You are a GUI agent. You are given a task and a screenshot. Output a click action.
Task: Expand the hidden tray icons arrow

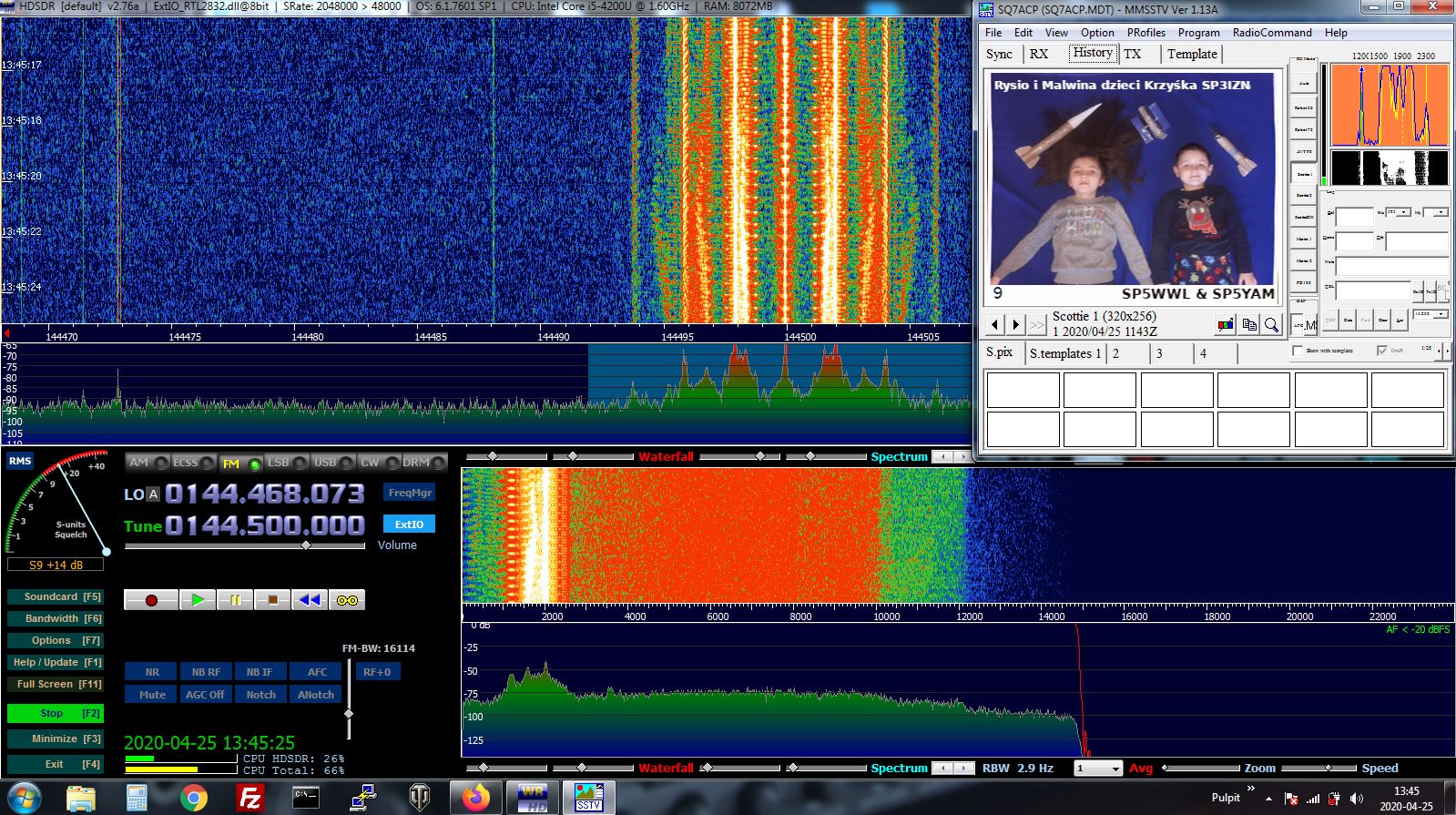(x=1268, y=799)
